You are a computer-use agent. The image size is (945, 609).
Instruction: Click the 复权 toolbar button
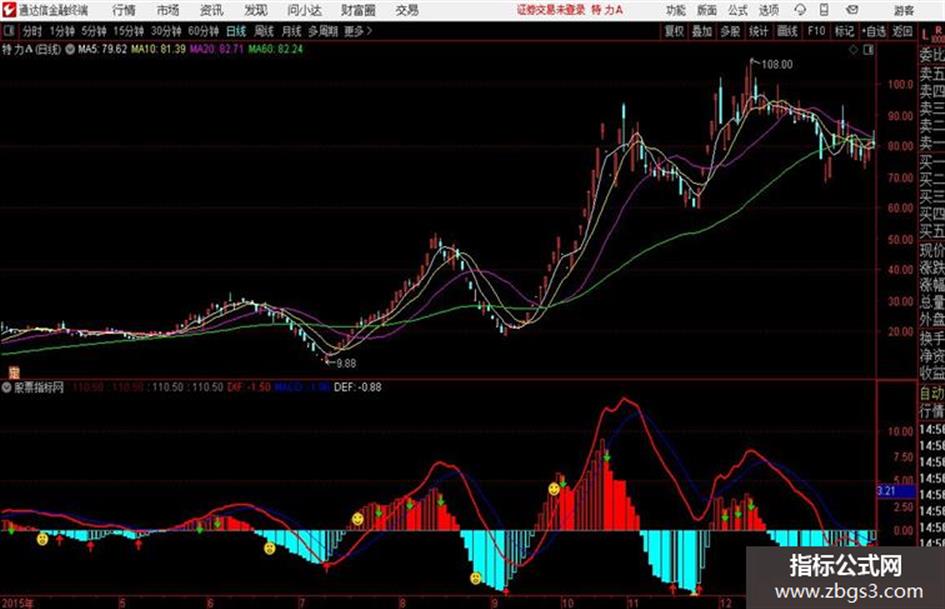674,31
